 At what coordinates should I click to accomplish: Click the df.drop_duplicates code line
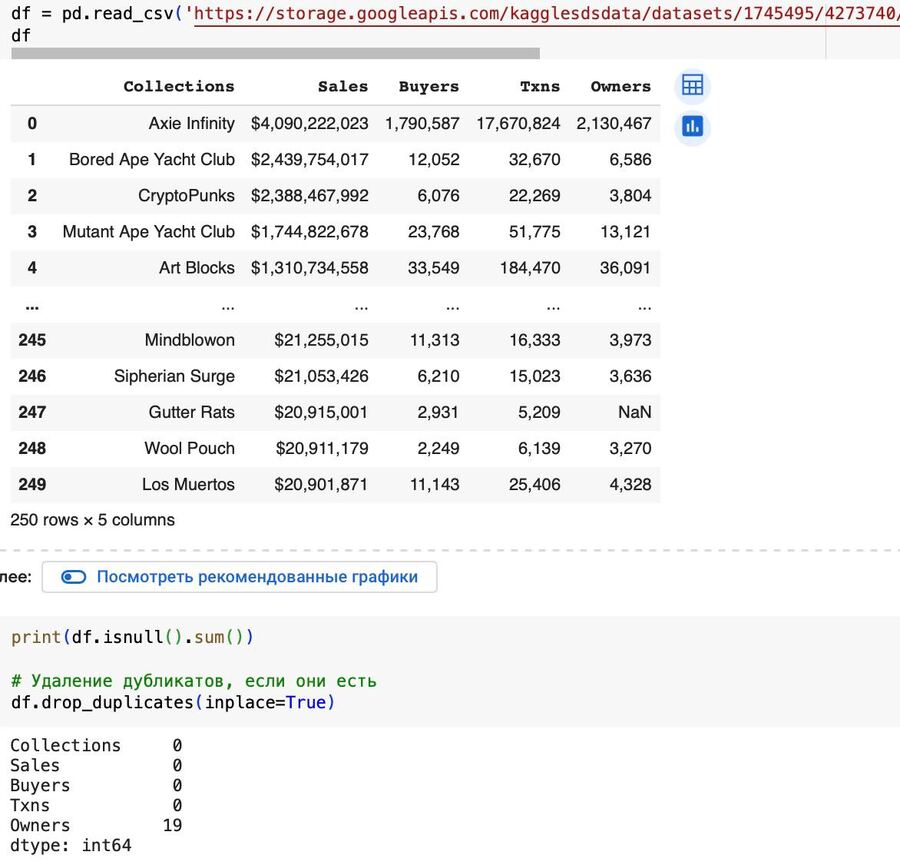point(173,703)
